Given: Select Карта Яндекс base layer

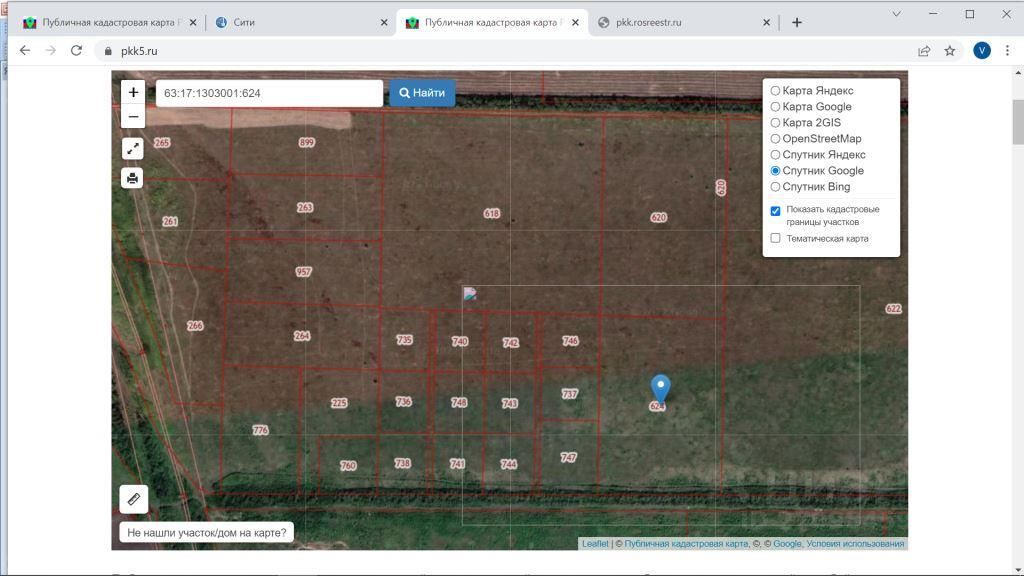Looking at the screenshot, I should tap(775, 91).
